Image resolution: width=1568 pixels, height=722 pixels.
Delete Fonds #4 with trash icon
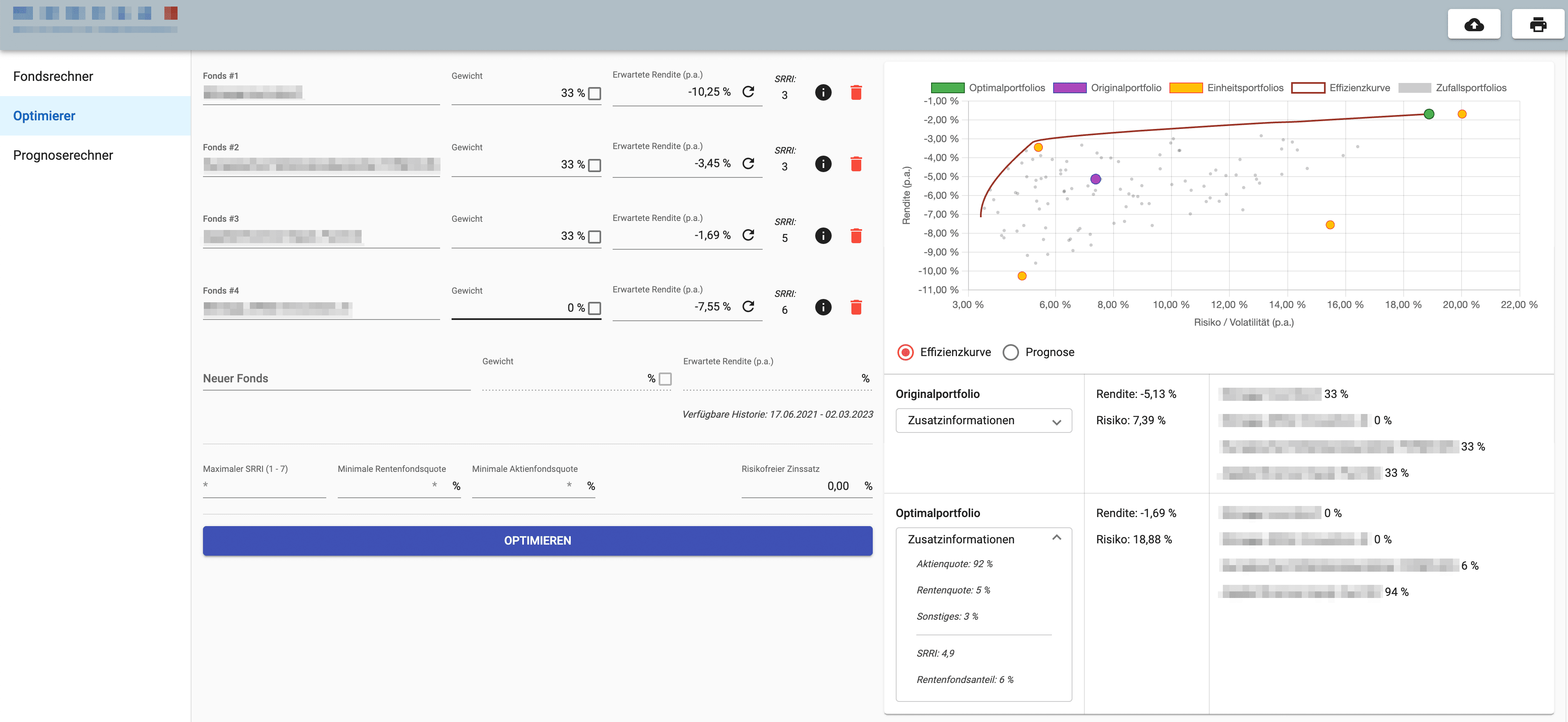[x=856, y=307]
